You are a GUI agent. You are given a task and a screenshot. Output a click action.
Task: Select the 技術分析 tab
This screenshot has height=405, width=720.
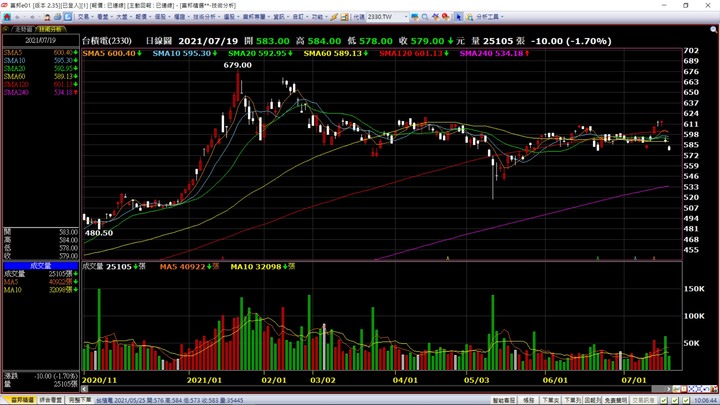coord(51,29)
